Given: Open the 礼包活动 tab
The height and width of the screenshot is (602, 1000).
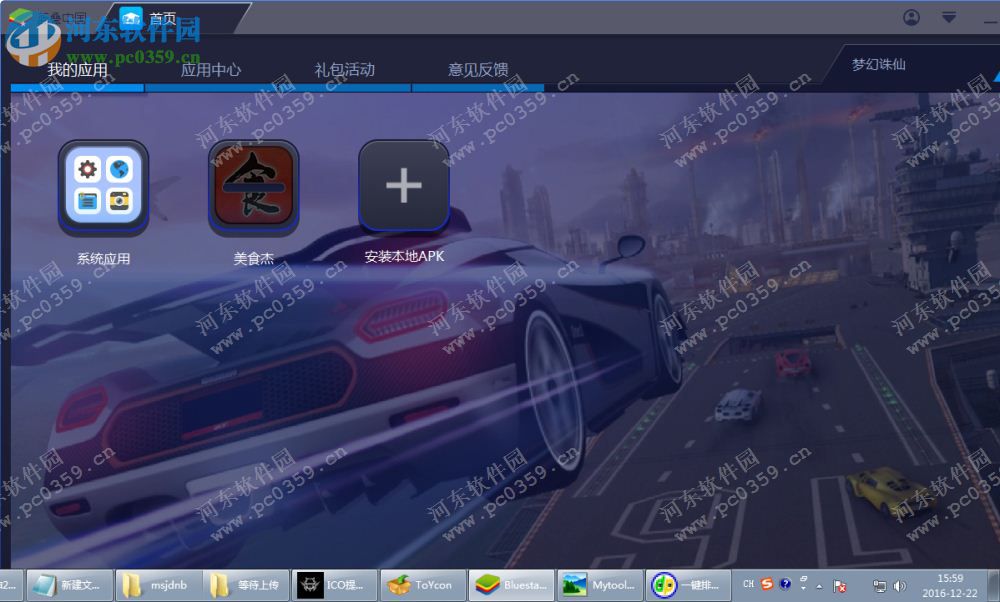Looking at the screenshot, I should click(344, 70).
